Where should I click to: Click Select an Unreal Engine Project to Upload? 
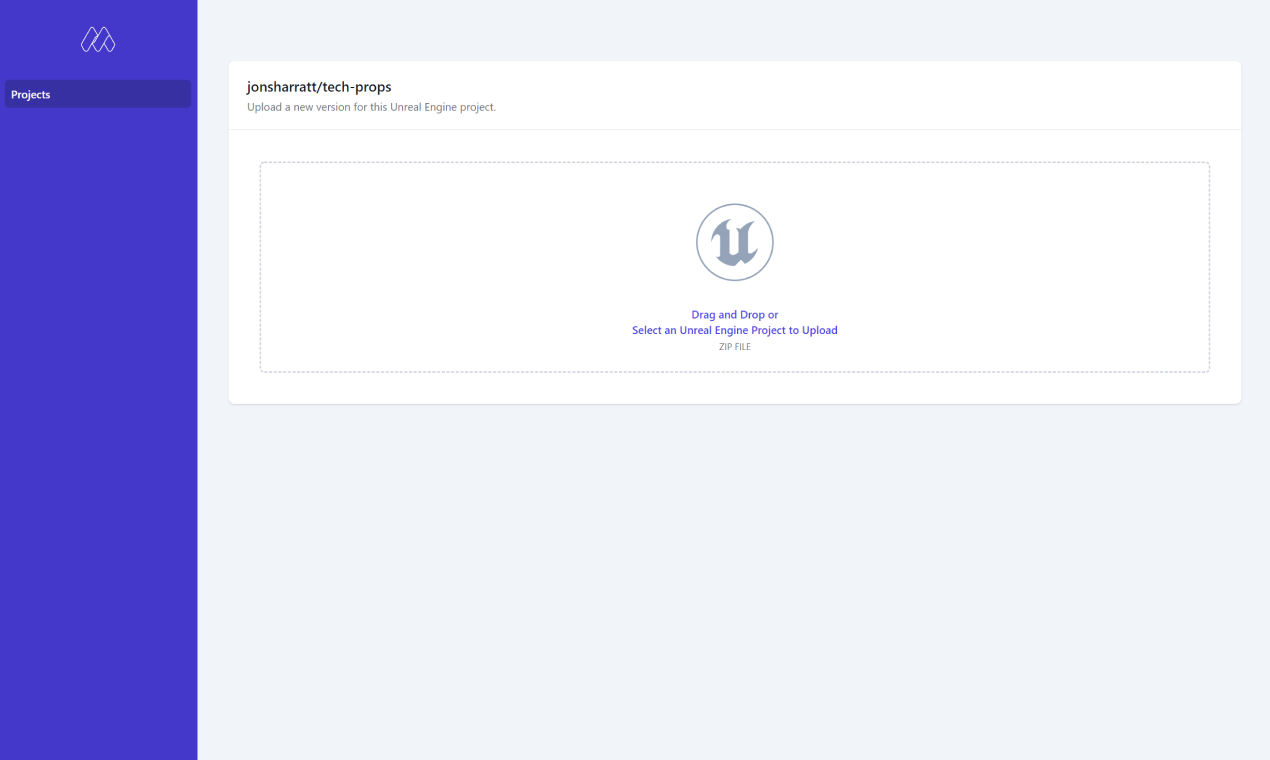(x=735, y=330)
